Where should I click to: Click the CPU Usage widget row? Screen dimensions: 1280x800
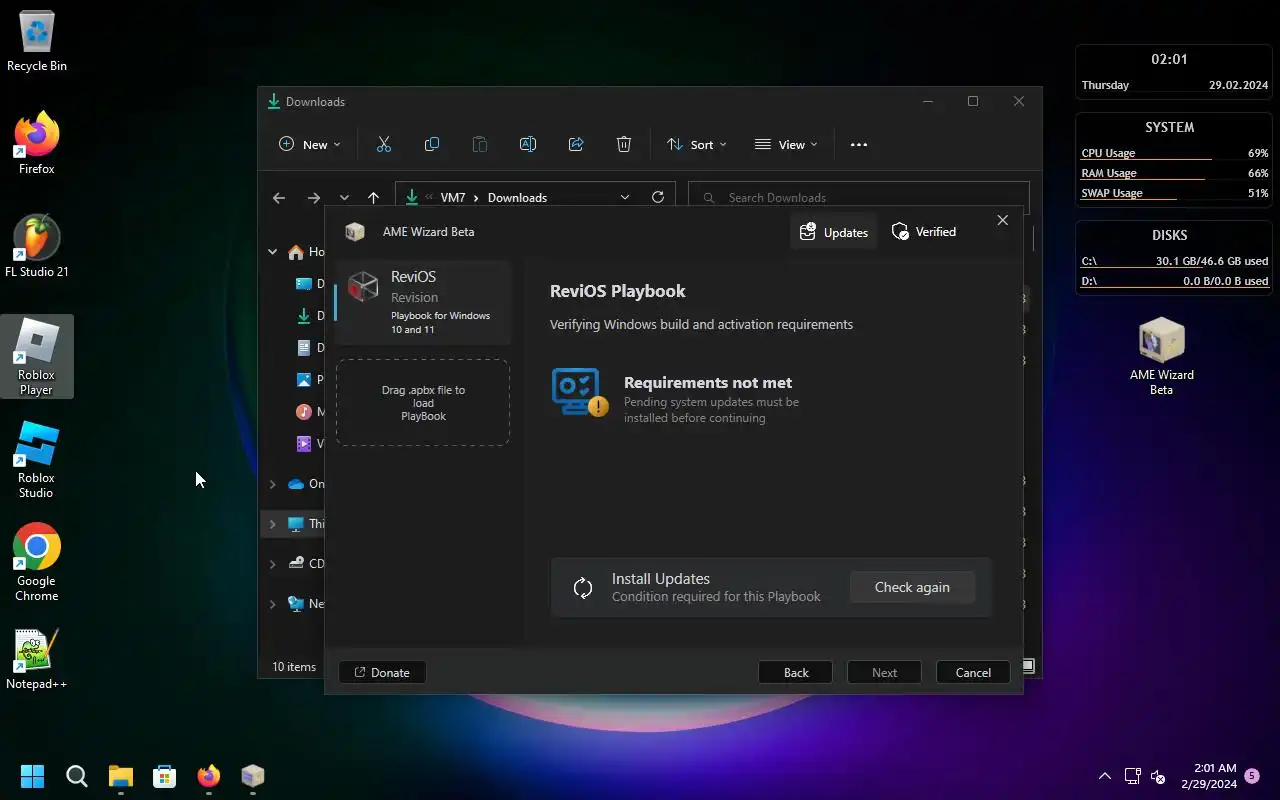click(x=1175, y=153)
